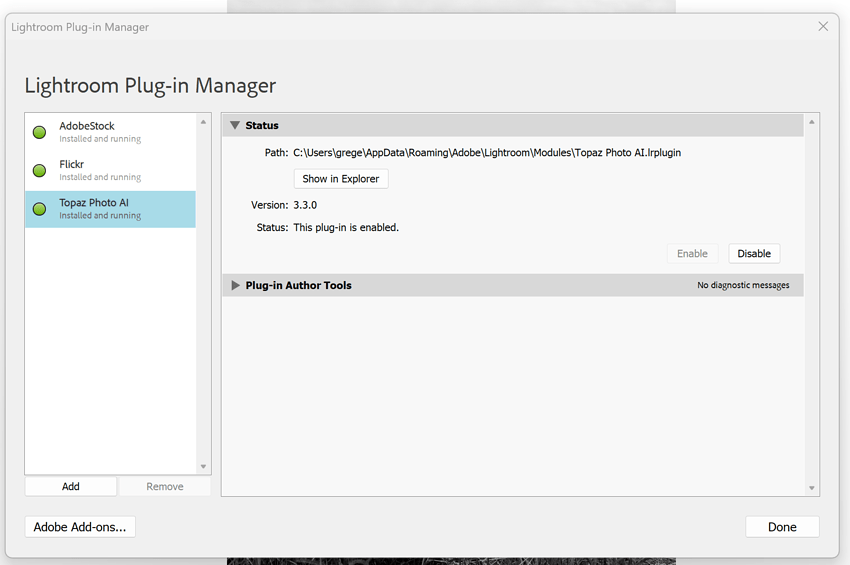Viewport: 850px width, 565px height.
Task: Add a new plug-in with the Add button
Action: click(71, 487)
